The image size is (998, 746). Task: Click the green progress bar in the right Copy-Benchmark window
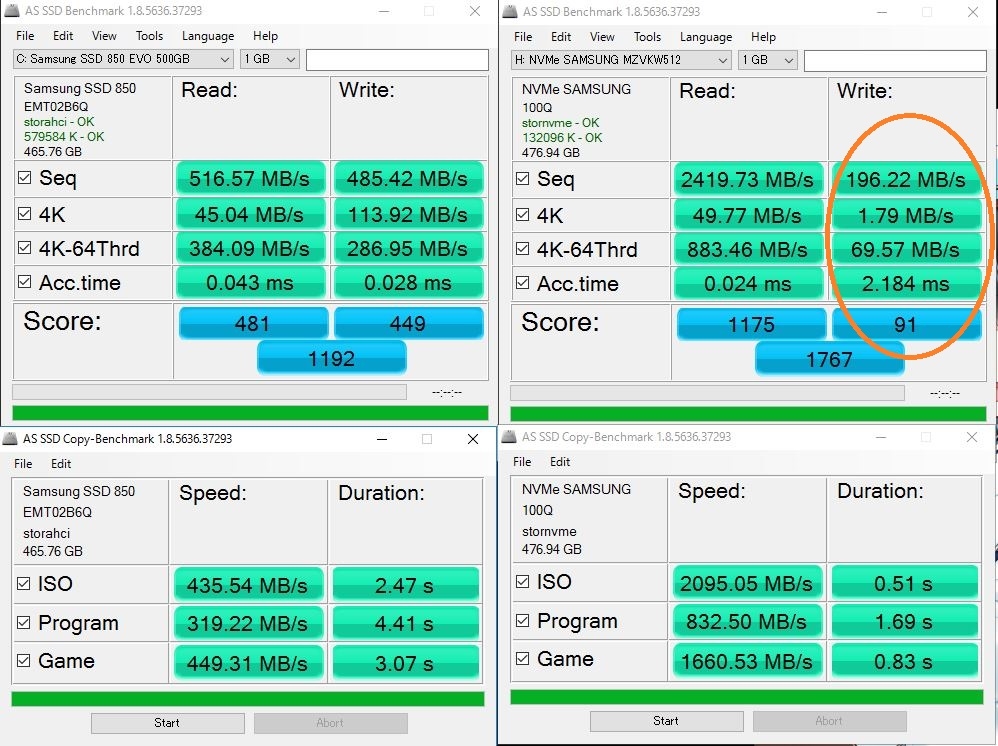click(x=747, y=697)
